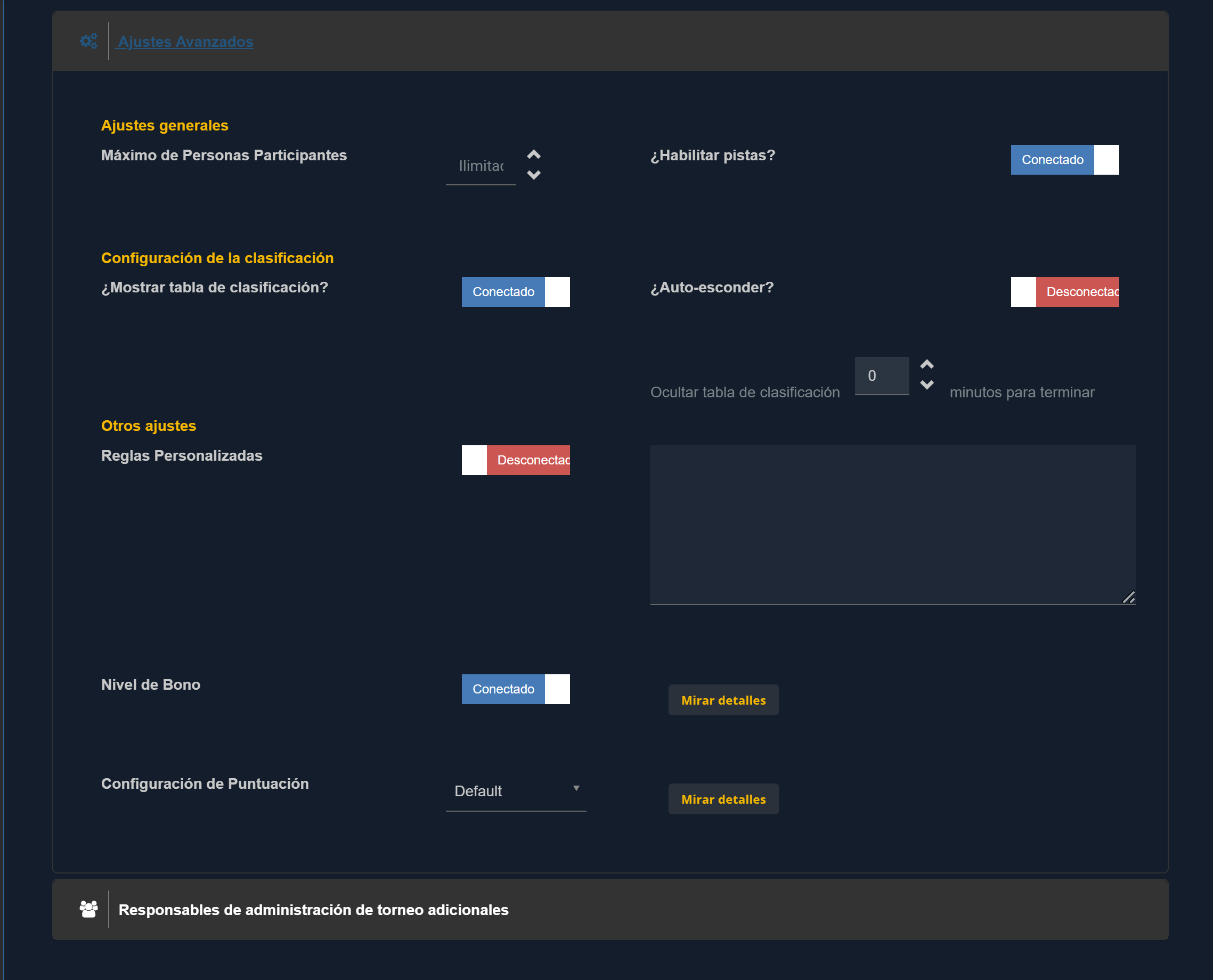Increase the hide-leaderboard minutes with the up arrow

pos(927,364)
